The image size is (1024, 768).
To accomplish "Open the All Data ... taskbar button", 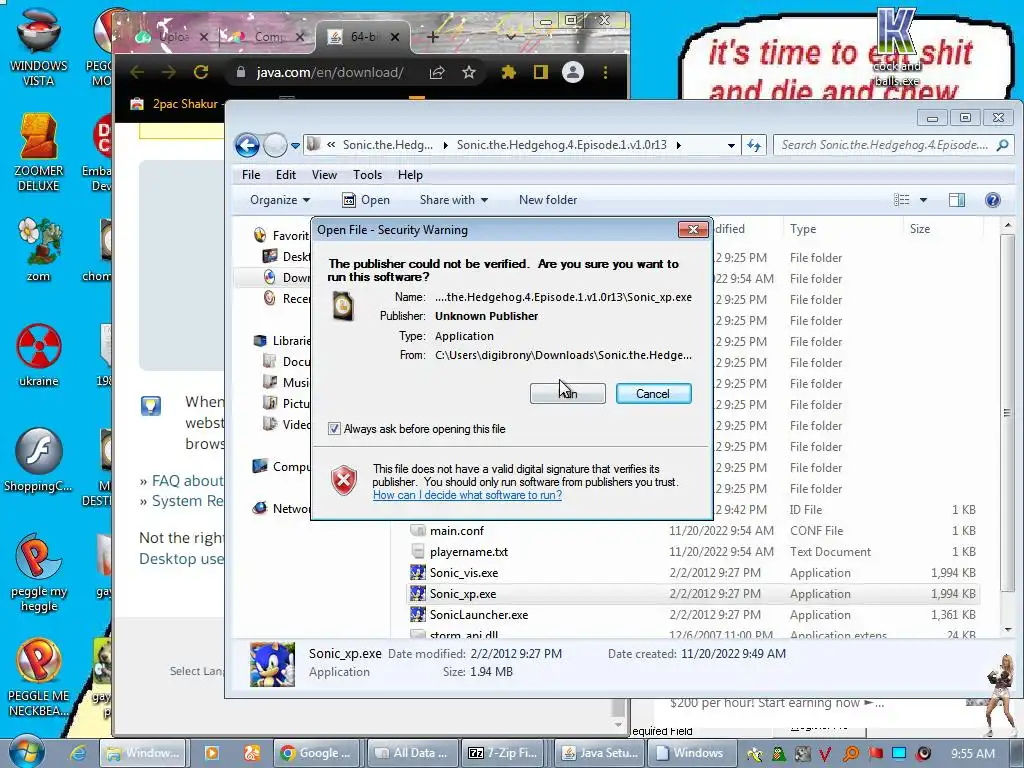I will pos(411,753).
